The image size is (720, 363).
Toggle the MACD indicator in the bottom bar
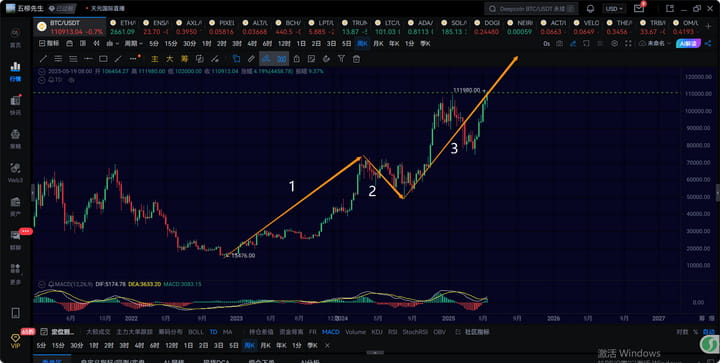pos(331,332)
